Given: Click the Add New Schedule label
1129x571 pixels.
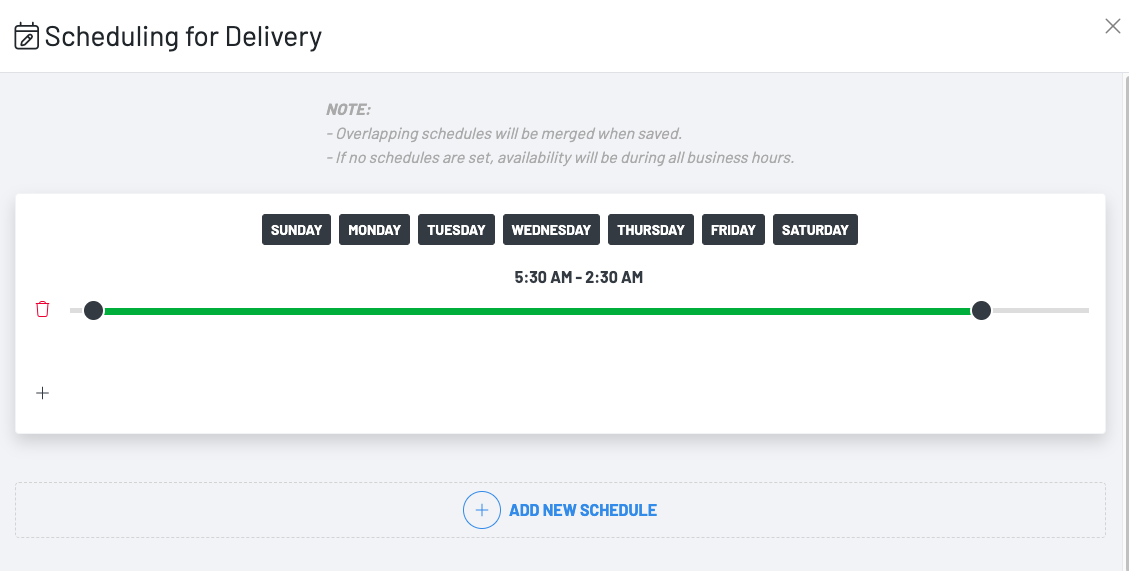Looking at the screenshot, I should click(583, 510).
